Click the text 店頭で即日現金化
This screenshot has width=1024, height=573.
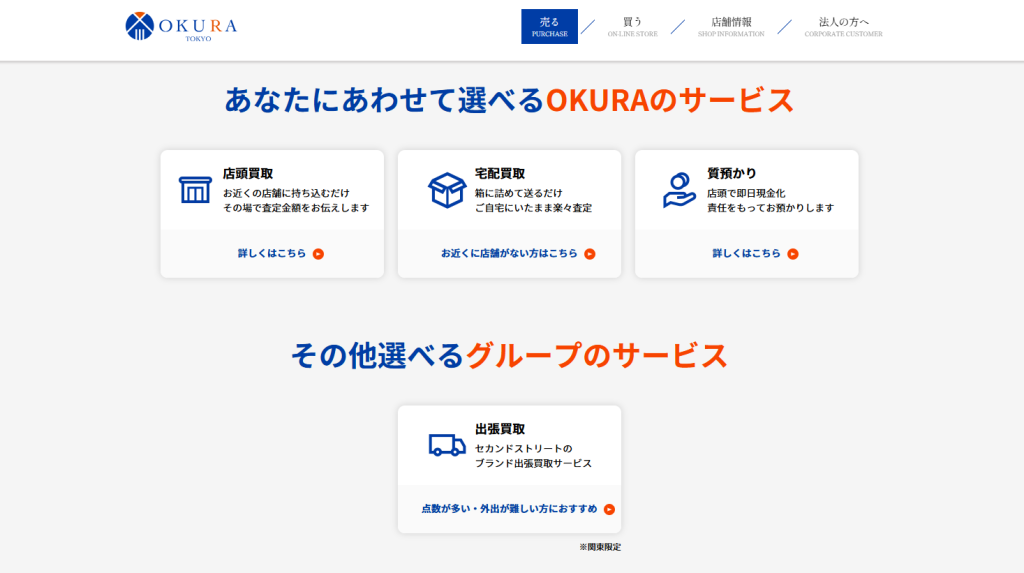[746, 193]
